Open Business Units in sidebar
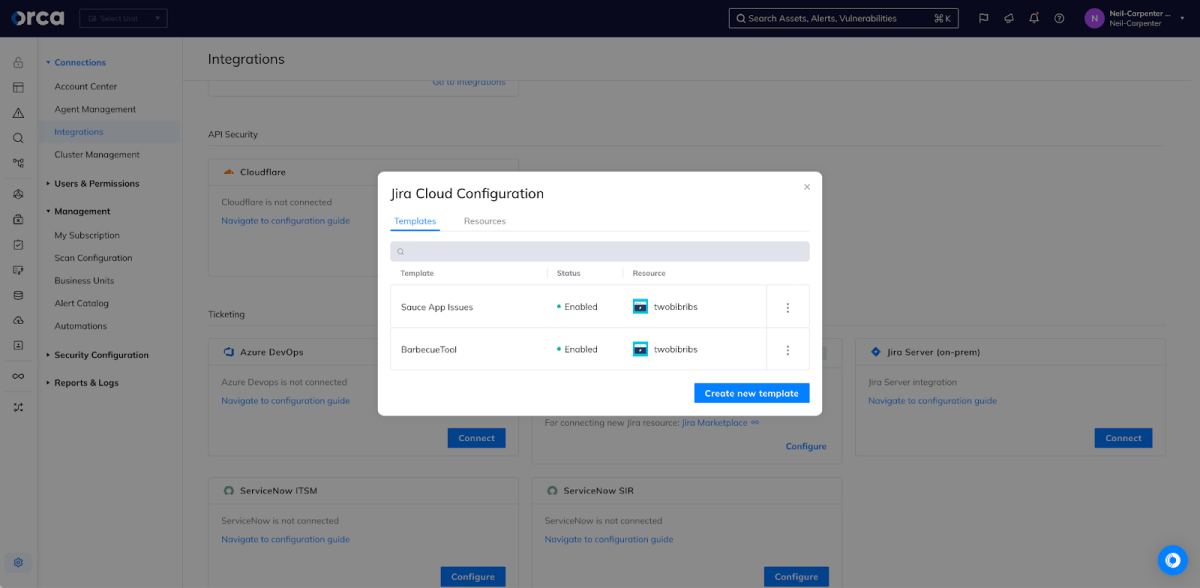Screen dimensions: 1200x588 pyautogui.click(x=84, y=281)
